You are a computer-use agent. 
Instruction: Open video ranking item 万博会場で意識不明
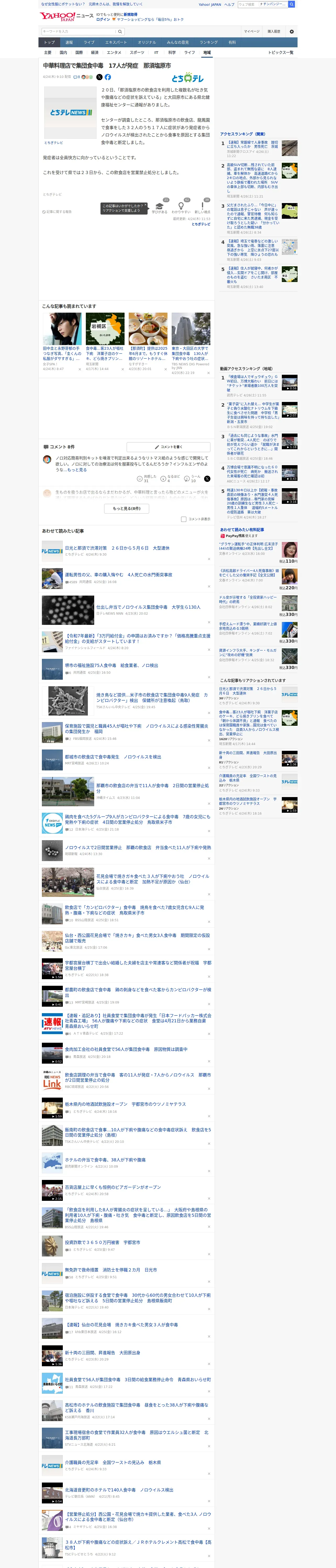(x=253, y=472)
